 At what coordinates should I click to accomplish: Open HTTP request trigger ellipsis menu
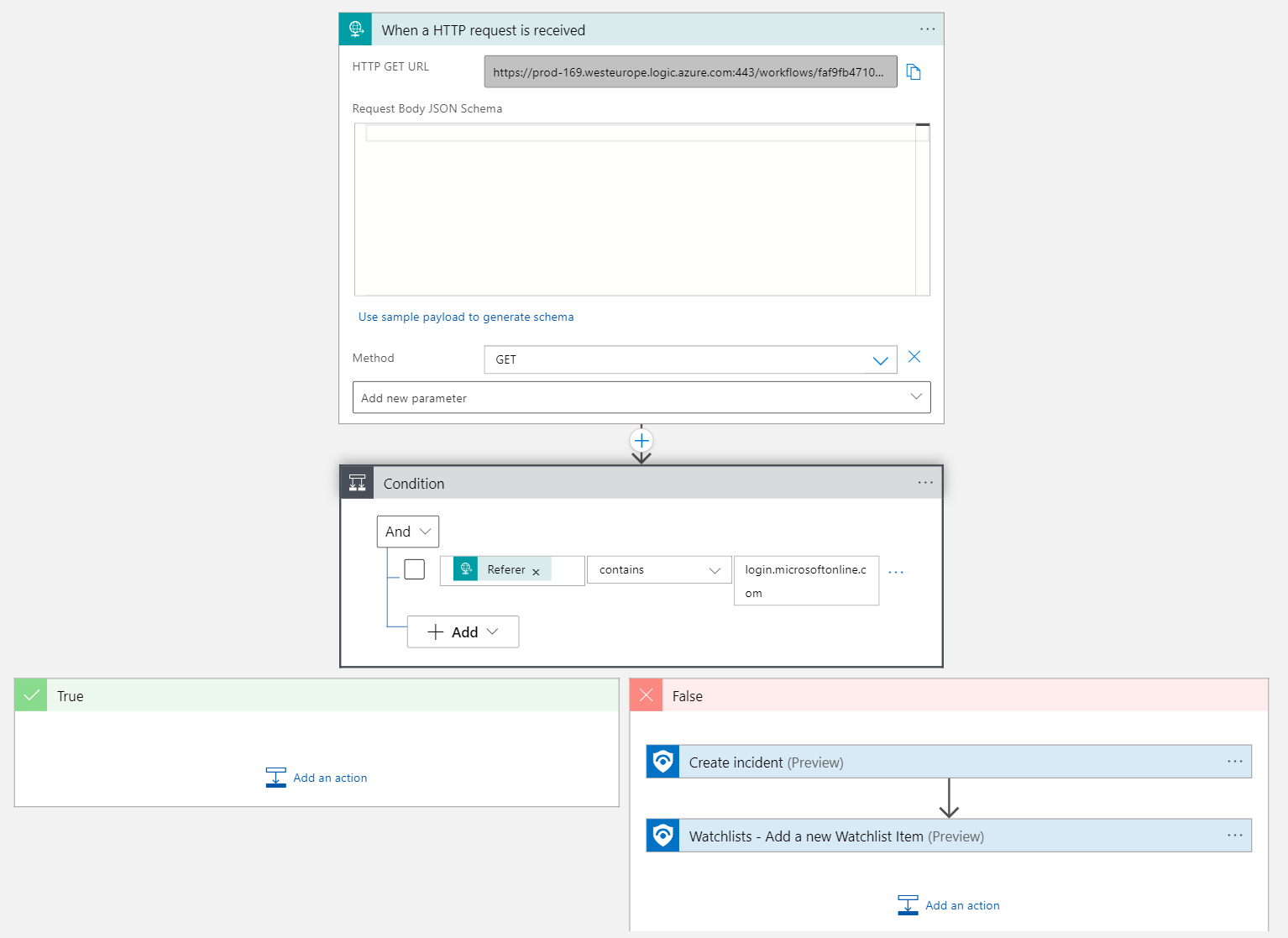pyautogui.click(x=927, y=29)
